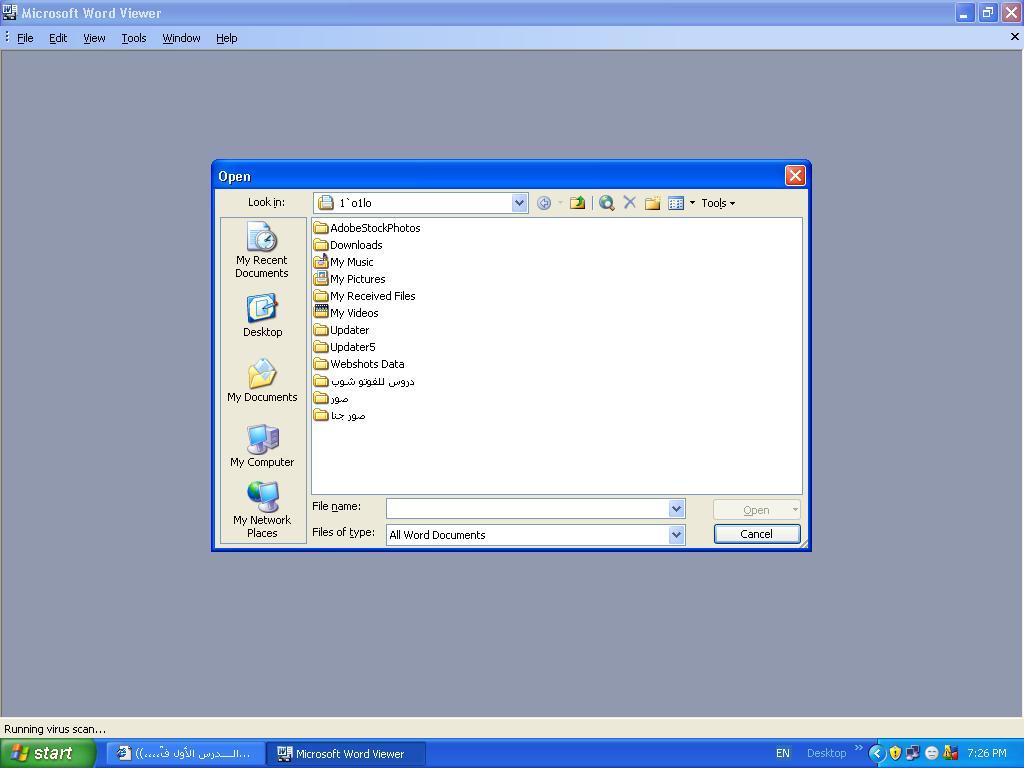Click the Start button

47,753
